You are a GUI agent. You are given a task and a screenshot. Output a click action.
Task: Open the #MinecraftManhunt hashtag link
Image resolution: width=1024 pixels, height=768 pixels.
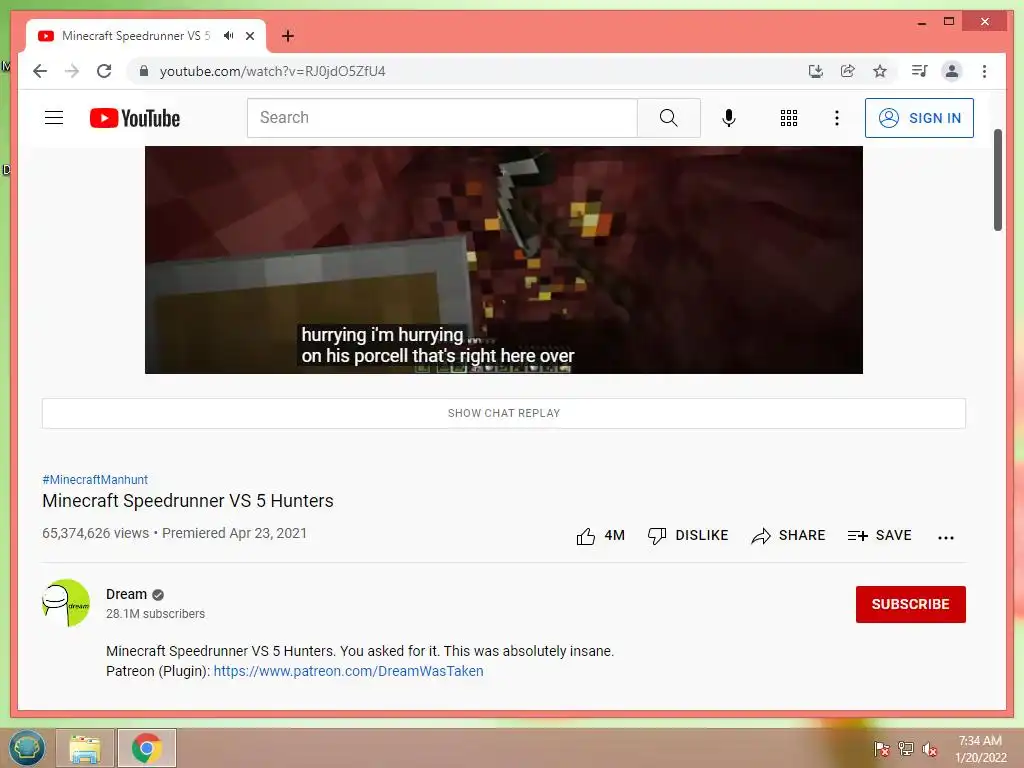click(x=95, y=479)
